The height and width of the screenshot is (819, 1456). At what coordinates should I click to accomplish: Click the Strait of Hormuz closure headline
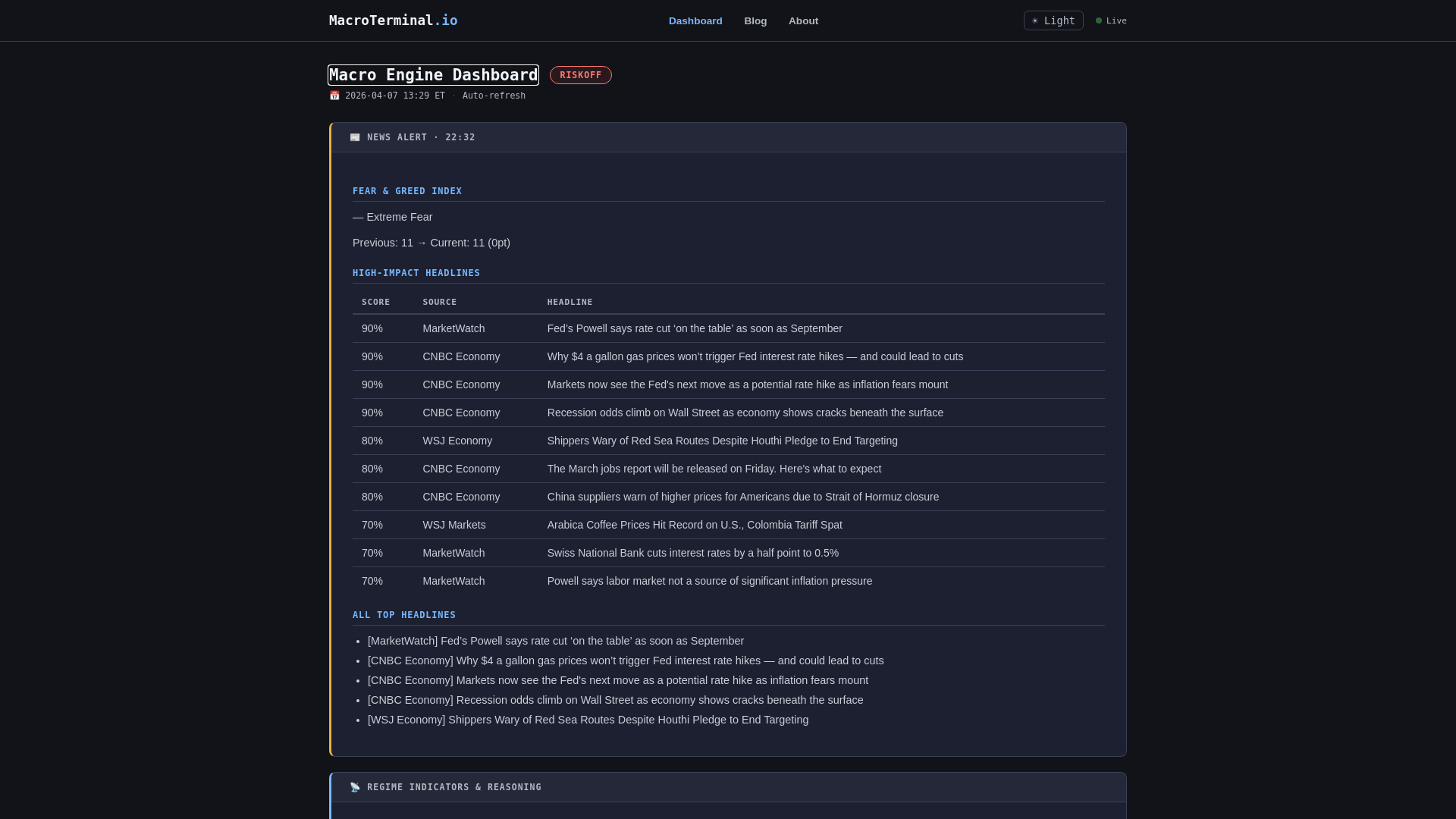tap(743, 497)
